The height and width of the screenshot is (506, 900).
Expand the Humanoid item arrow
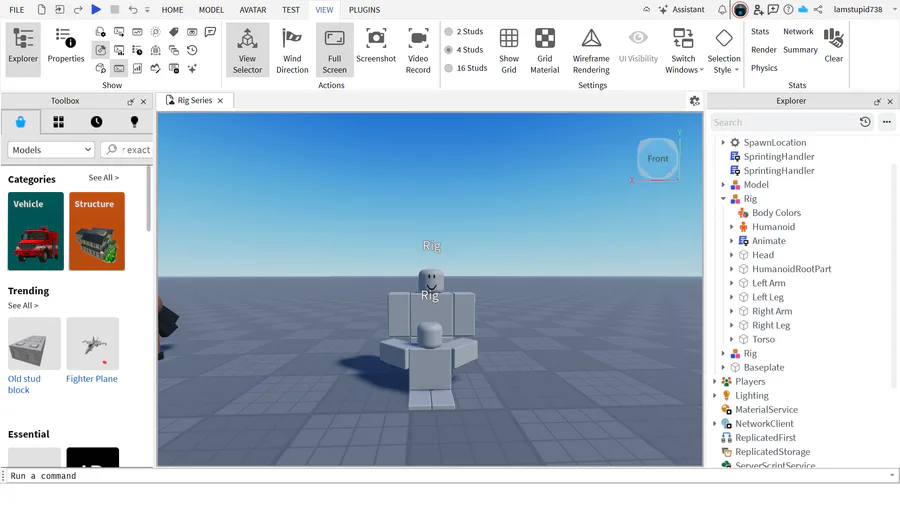pos(731,227)
